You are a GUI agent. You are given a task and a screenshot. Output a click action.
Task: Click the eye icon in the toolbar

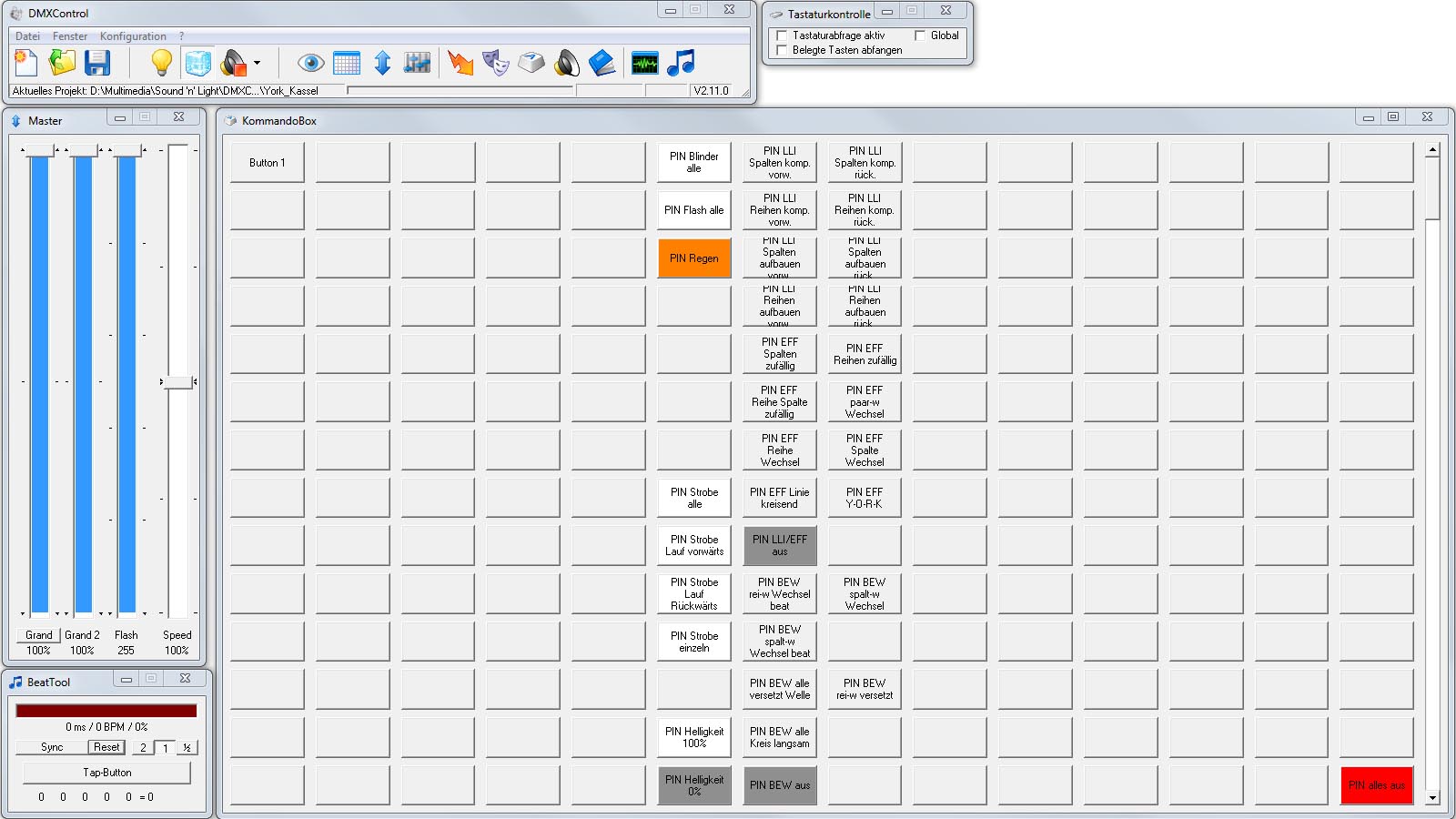(x=311, y=63)
